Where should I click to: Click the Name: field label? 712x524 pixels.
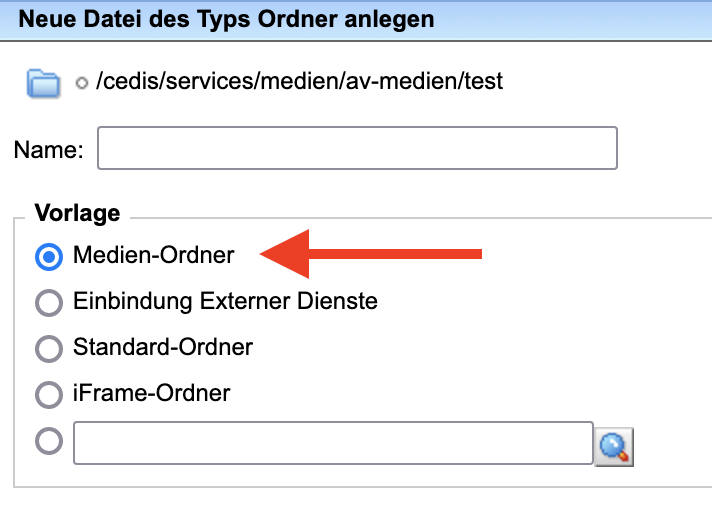[x=49, y=149]
